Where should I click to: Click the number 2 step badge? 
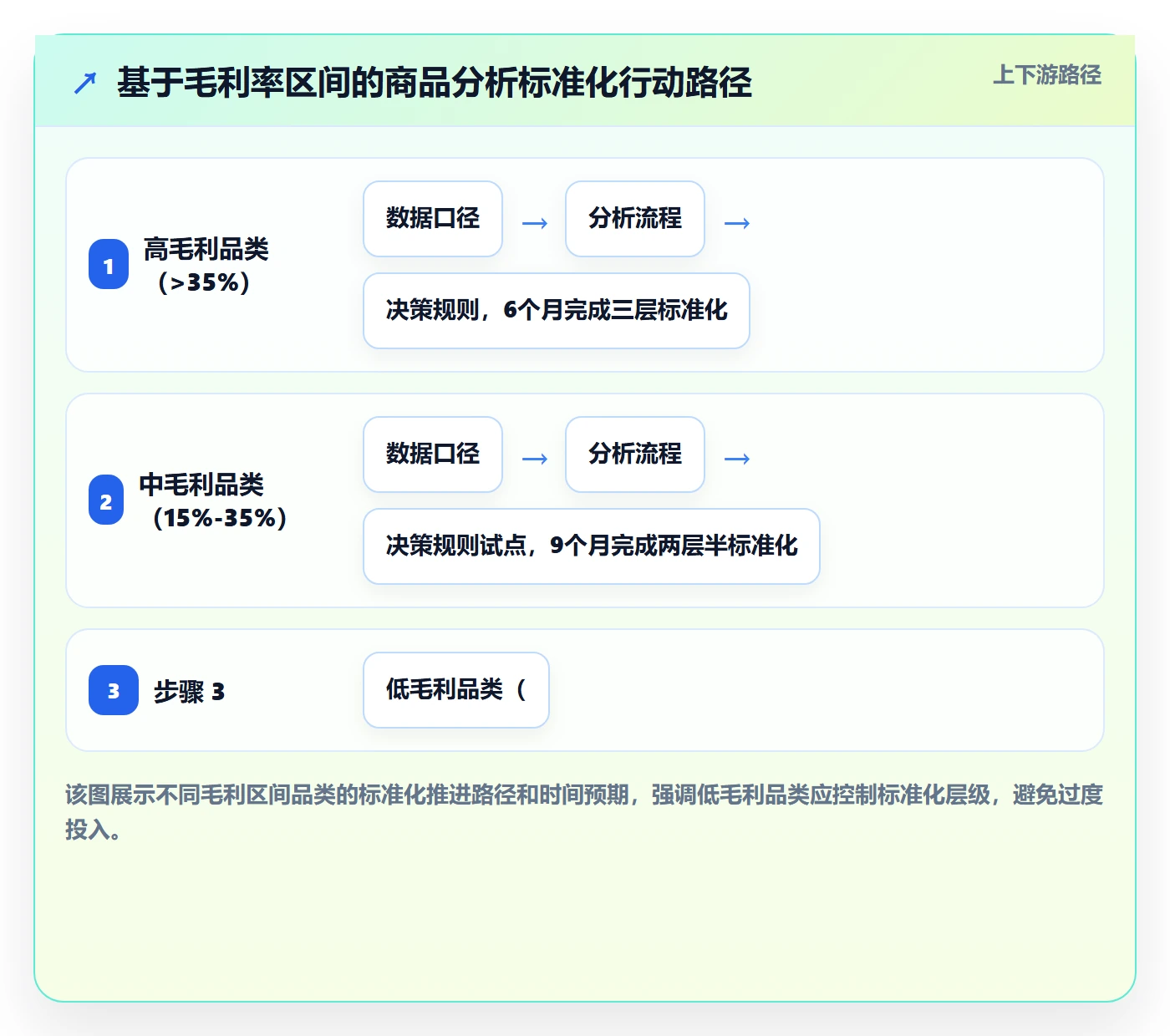106,500
